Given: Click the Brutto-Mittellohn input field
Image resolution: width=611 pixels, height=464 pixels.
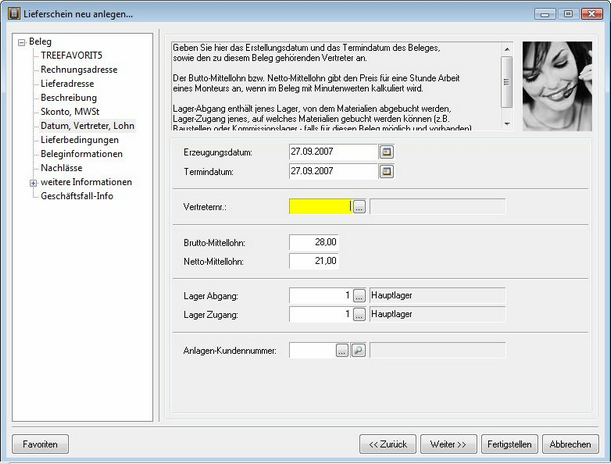Looking at the screenshot, I should point(315,242).
